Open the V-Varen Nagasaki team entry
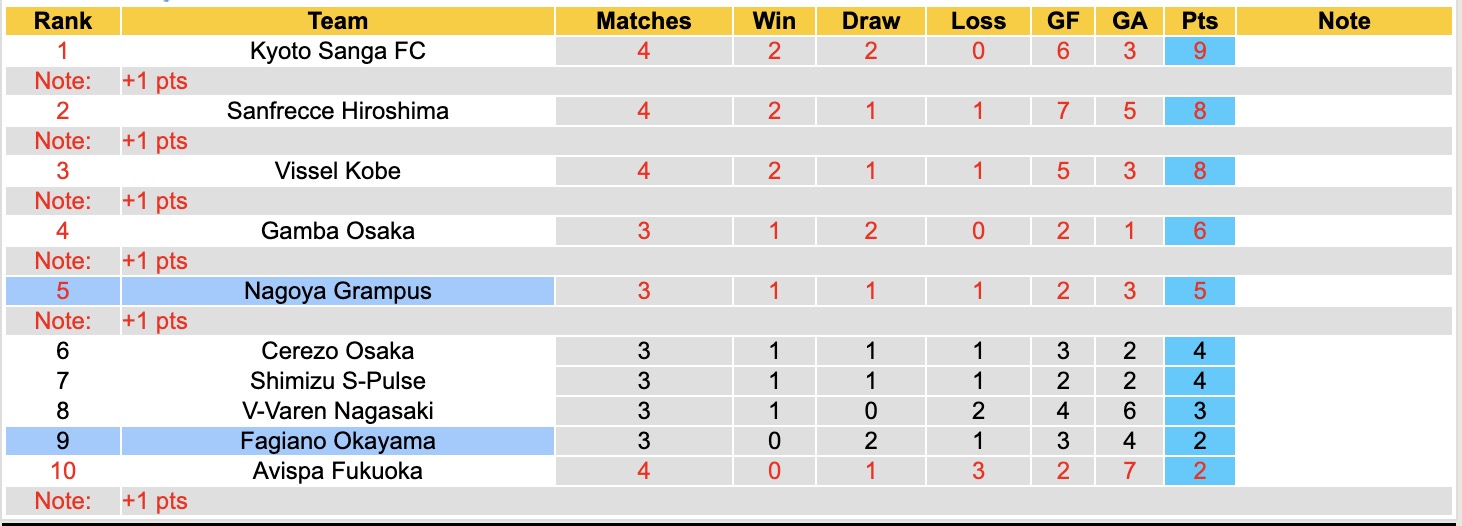1462x526 pixels. tap(338, 411)
